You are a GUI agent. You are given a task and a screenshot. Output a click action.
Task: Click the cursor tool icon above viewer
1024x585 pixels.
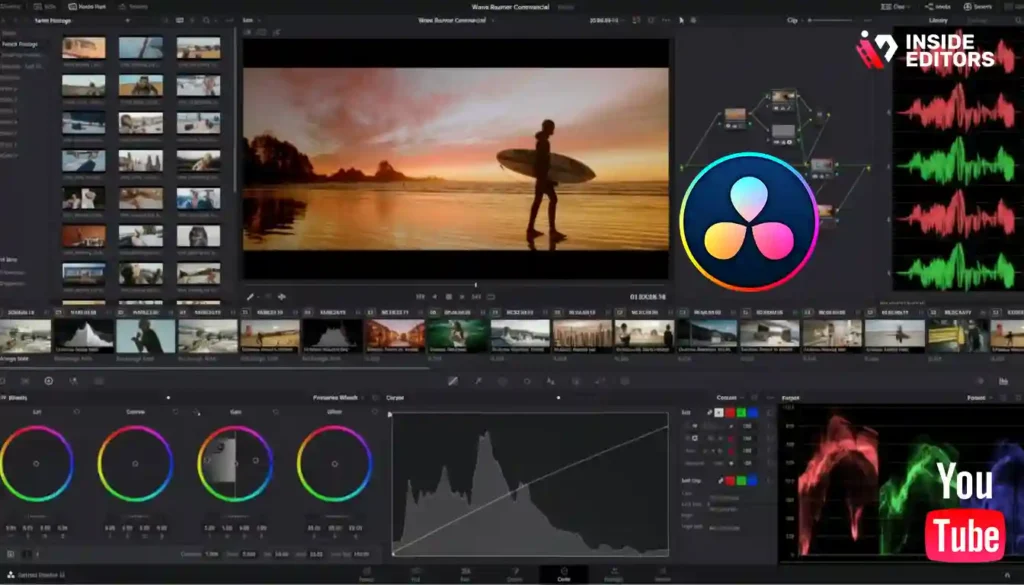681,20
